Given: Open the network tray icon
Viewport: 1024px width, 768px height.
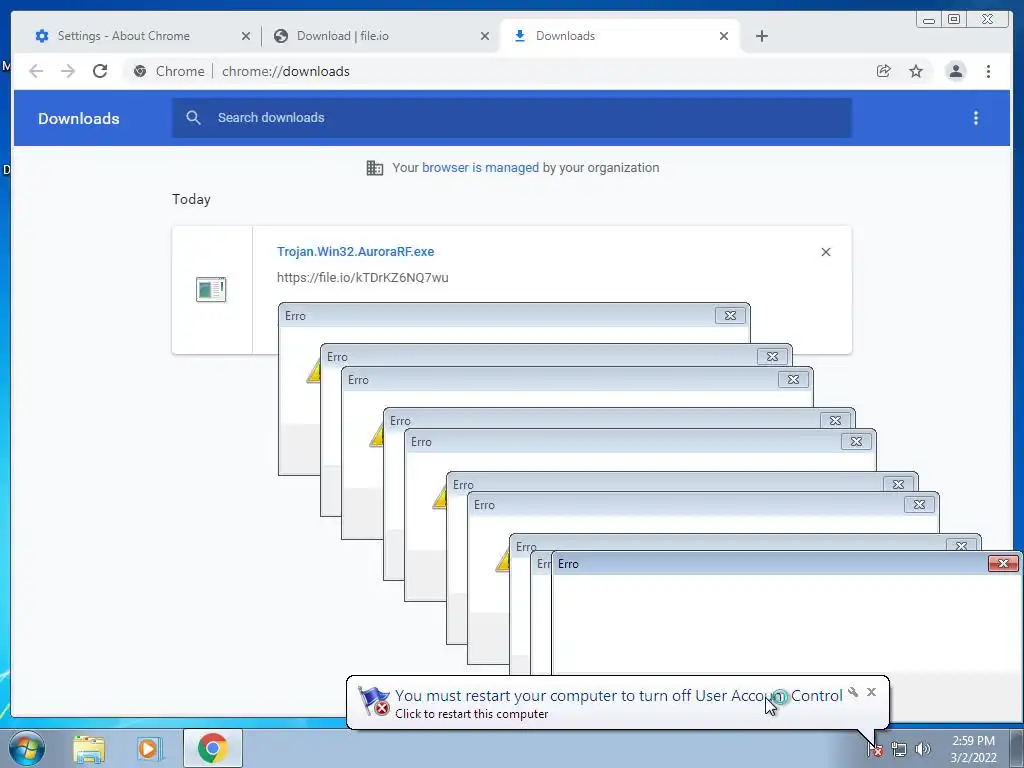Looking at the screenshot, I should point(899,749).
